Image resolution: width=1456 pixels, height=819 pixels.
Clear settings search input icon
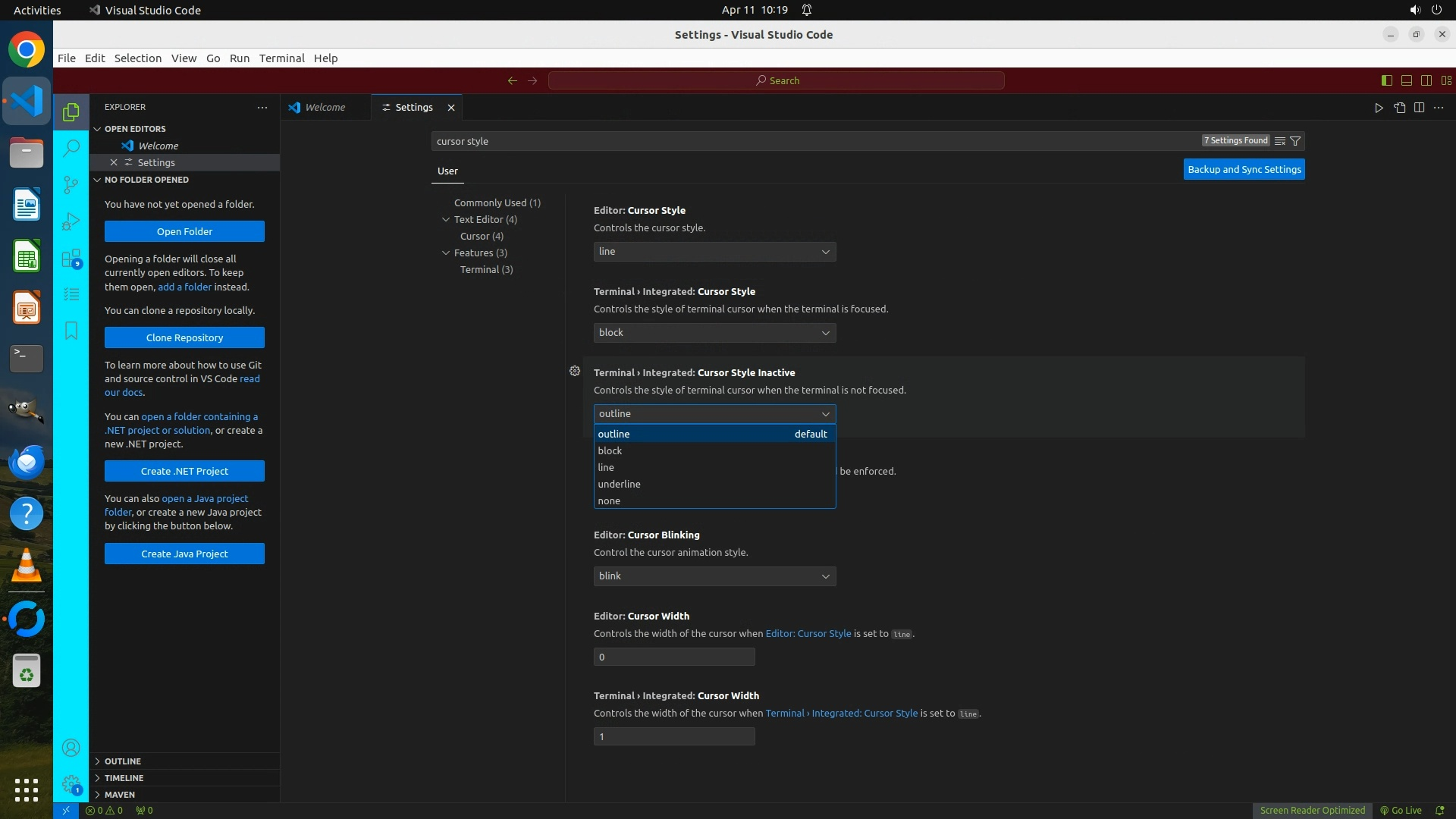tap(1280, 141)
